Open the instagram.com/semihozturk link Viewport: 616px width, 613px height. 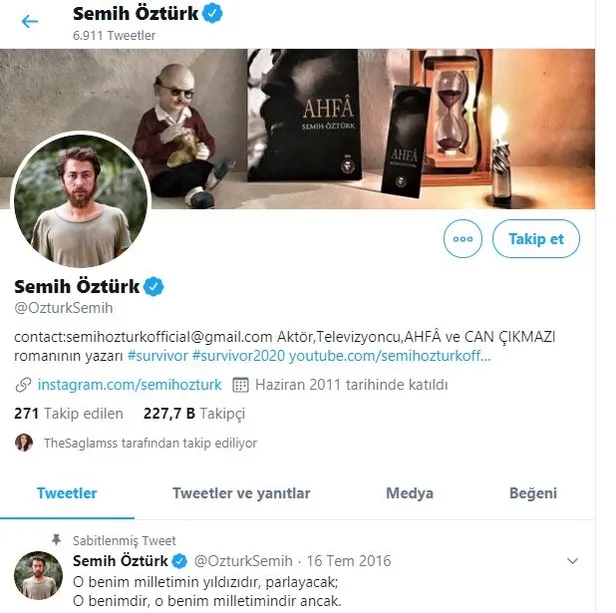coord(130,384)
